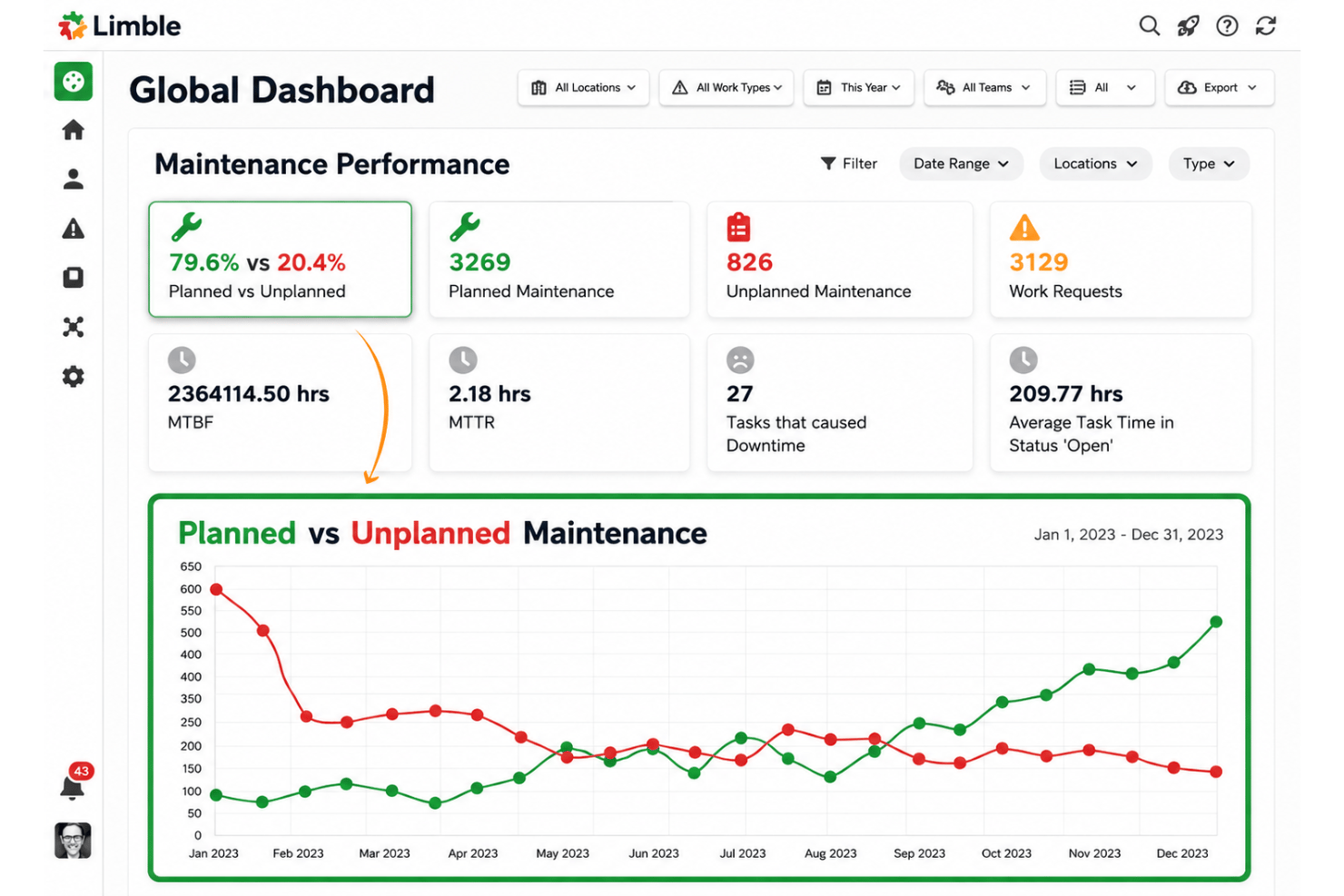1344x896 pixels.
Task: Open the help question mark icon
Action: [x=1227, y=25]
